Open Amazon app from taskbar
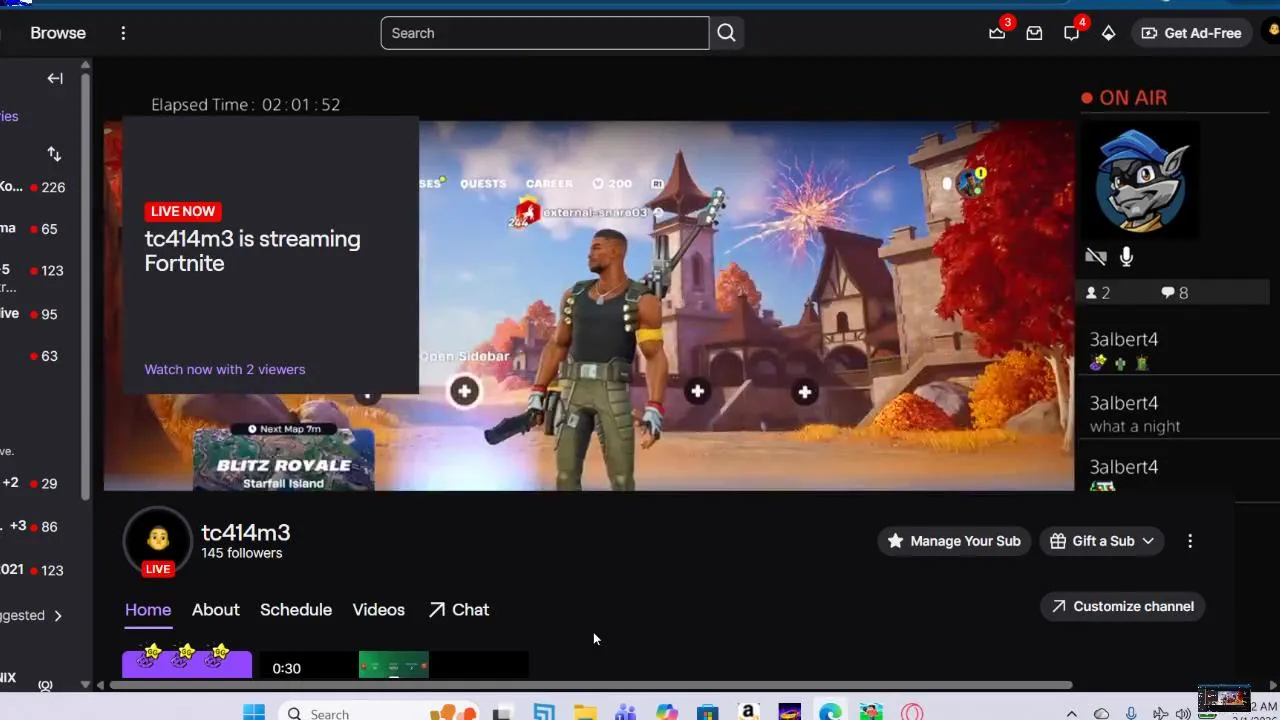The height and width of the screenshot is (720, 1280). (x=748, y=713)
